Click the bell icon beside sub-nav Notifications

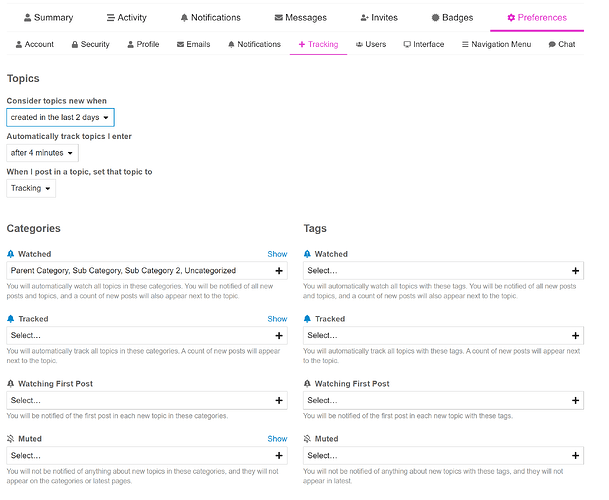tap(231, 45)
